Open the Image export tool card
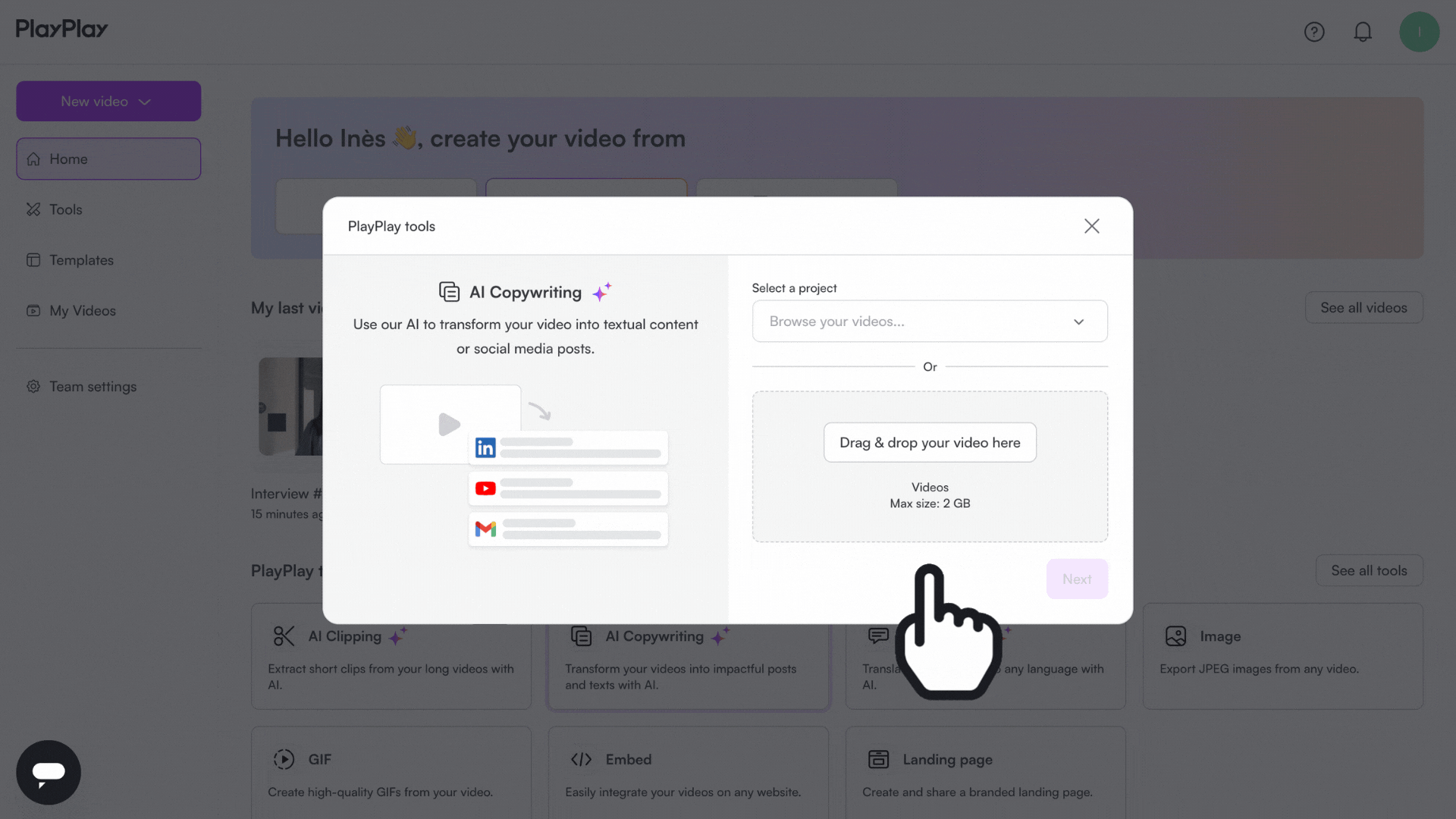 pyautogui.click(x=1282, y=656)
